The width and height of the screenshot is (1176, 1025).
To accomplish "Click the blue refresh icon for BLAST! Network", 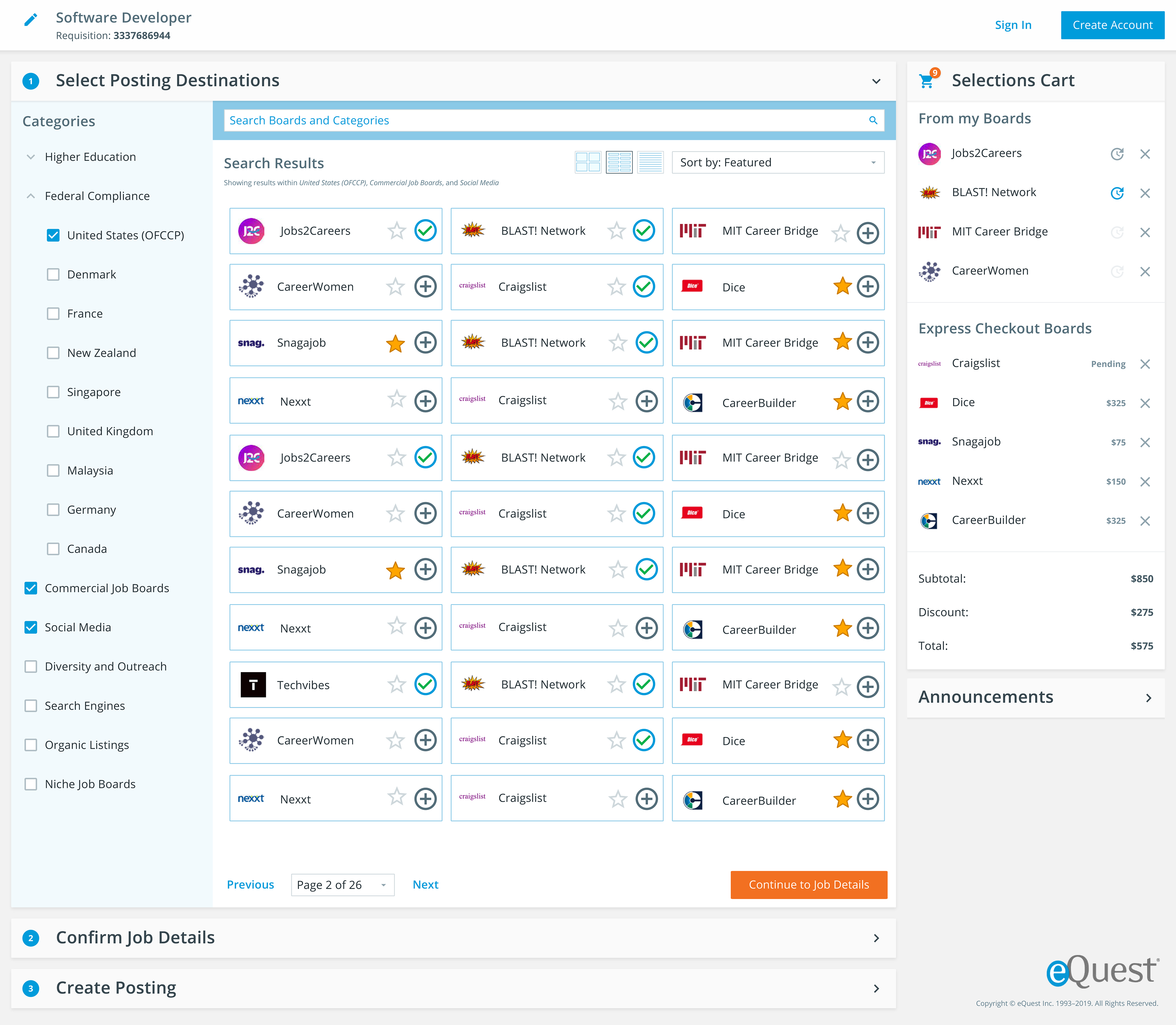I will click(1117, 193).
